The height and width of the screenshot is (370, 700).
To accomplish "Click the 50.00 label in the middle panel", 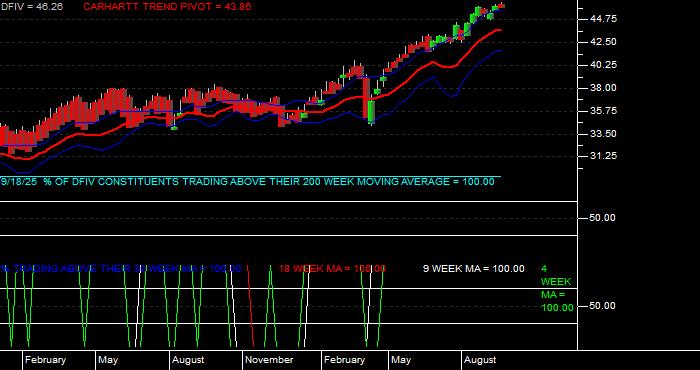I will (x=603, y=218).
